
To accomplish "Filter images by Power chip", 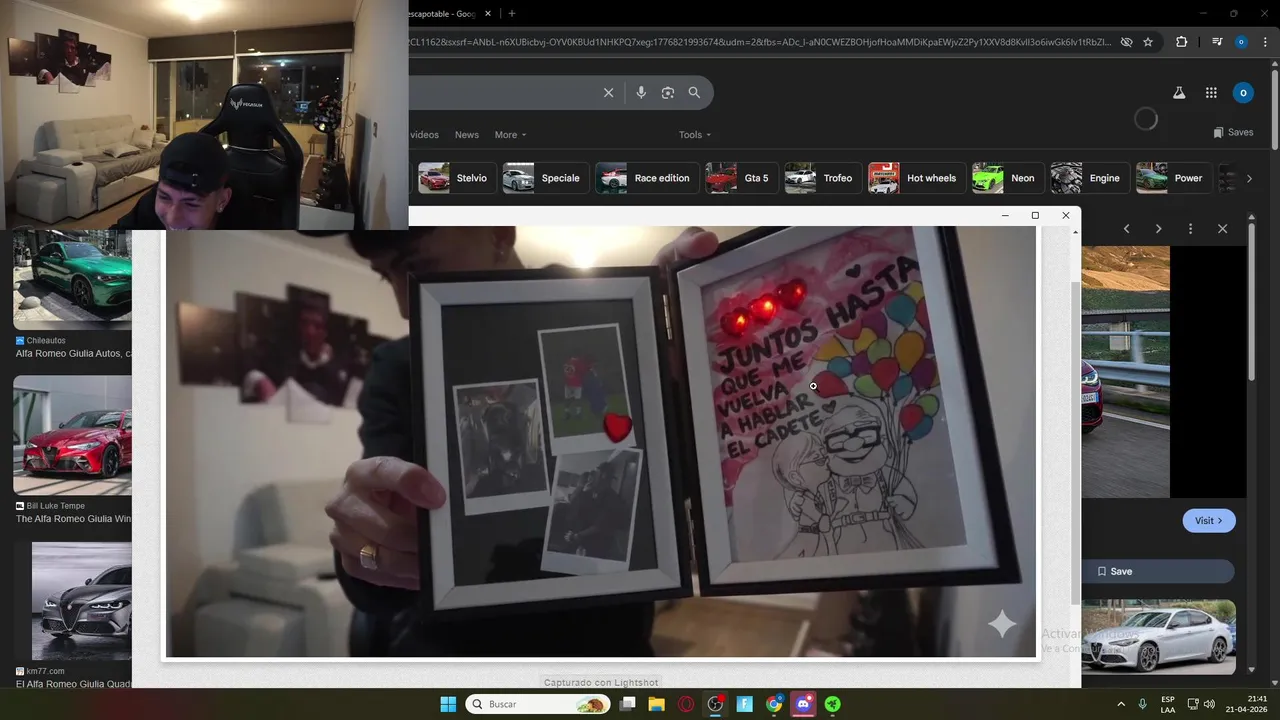I will point(1173,178).
